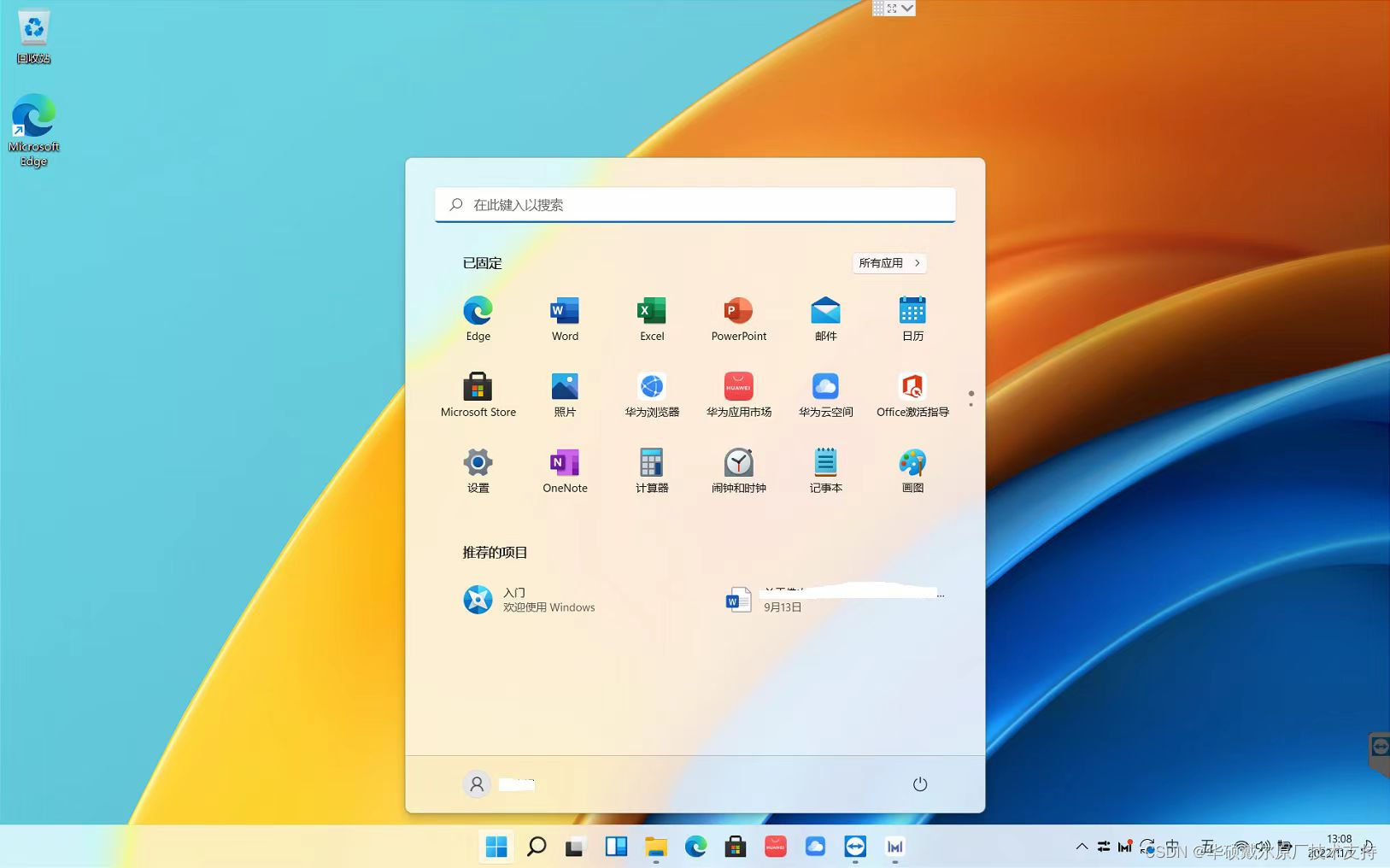Open Widgets panel from taskbar
Image resolution: width=1390 pixels, height=868 pixels.
point(615,847)
